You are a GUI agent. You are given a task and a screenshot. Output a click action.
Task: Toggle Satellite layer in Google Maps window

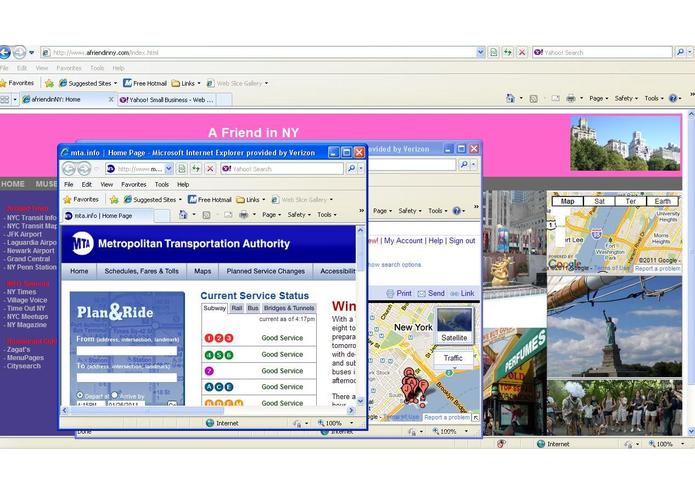pyautogui.click(x=454, y=325)
